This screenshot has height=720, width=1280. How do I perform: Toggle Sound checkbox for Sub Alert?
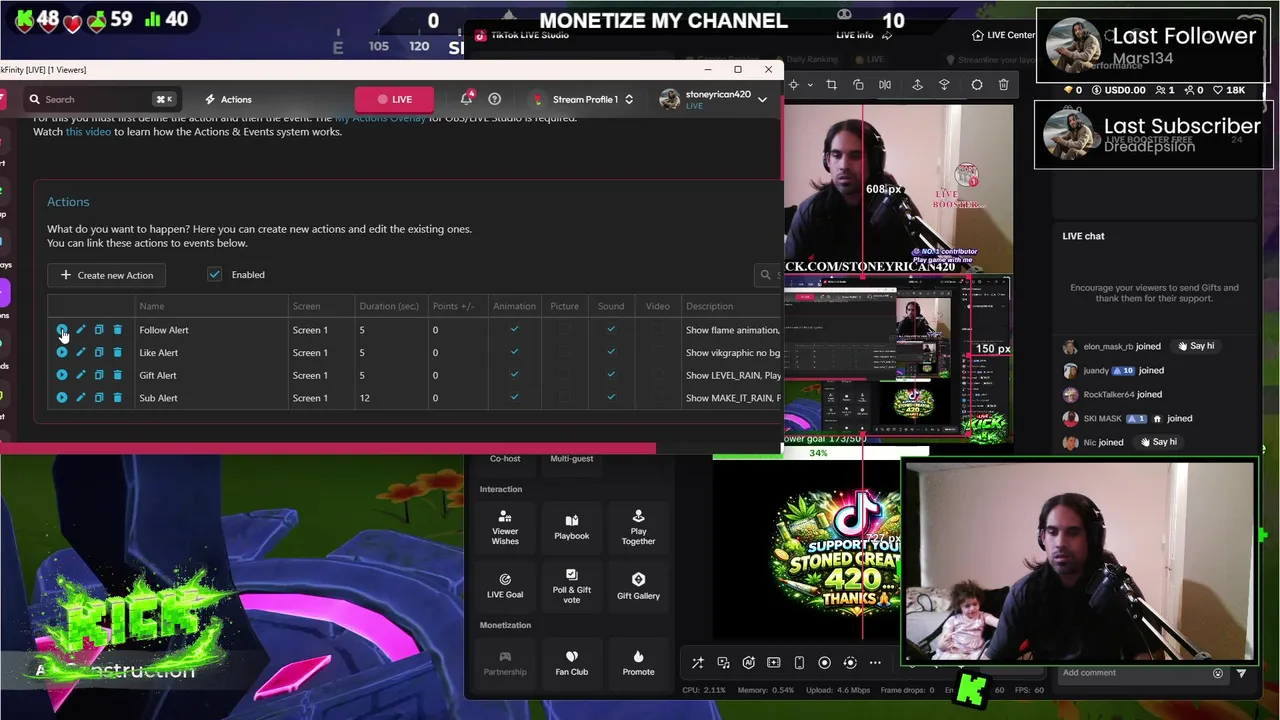click(x=611, y=398)
